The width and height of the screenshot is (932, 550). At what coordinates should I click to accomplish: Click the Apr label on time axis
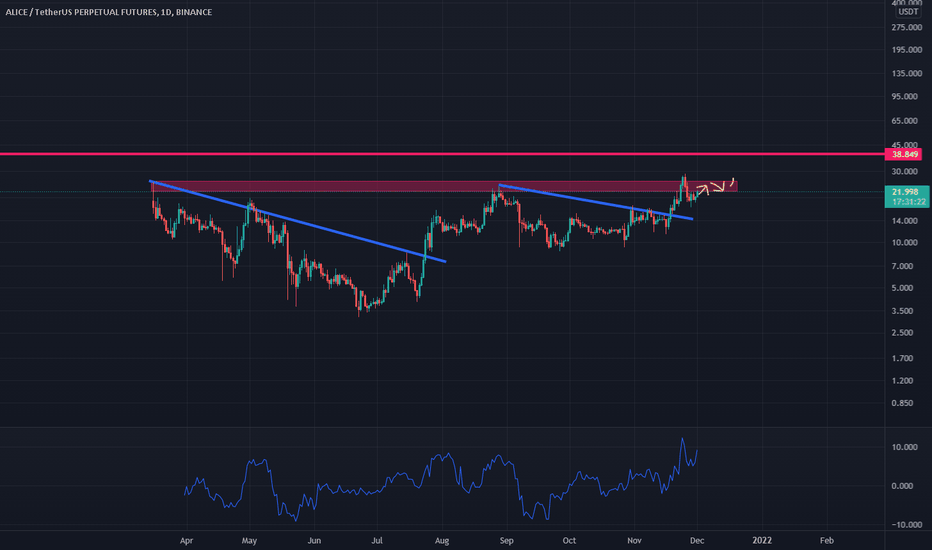[187, 540]
